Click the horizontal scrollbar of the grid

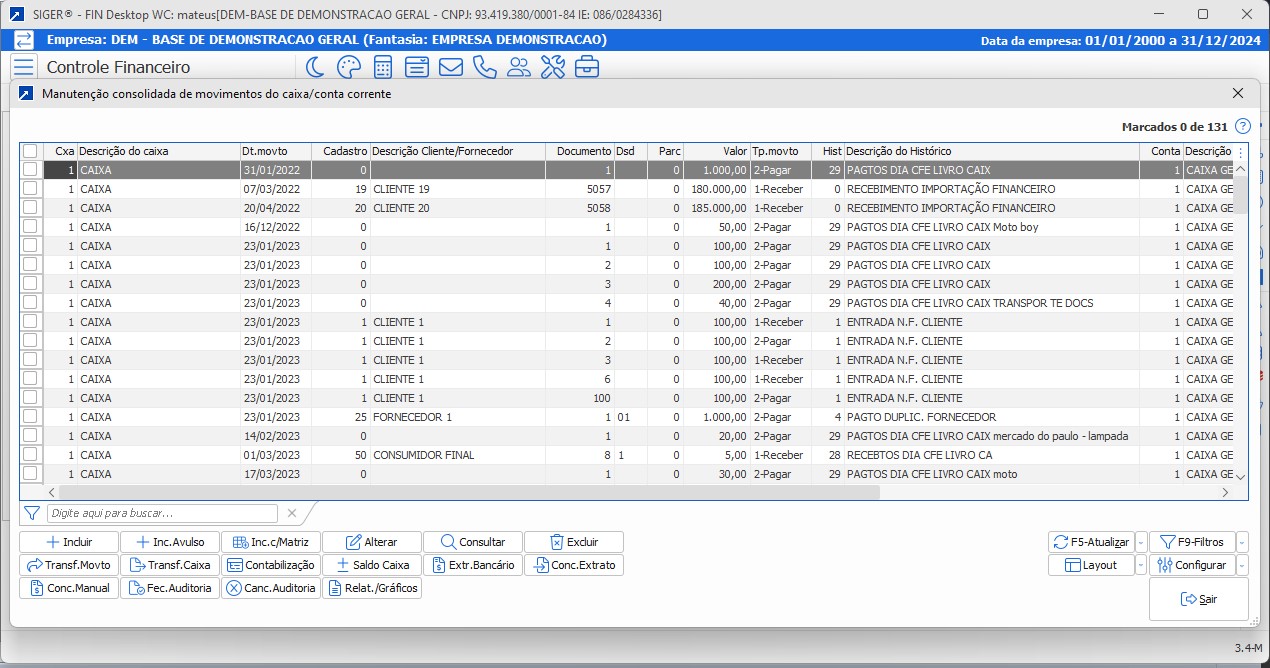468,492
